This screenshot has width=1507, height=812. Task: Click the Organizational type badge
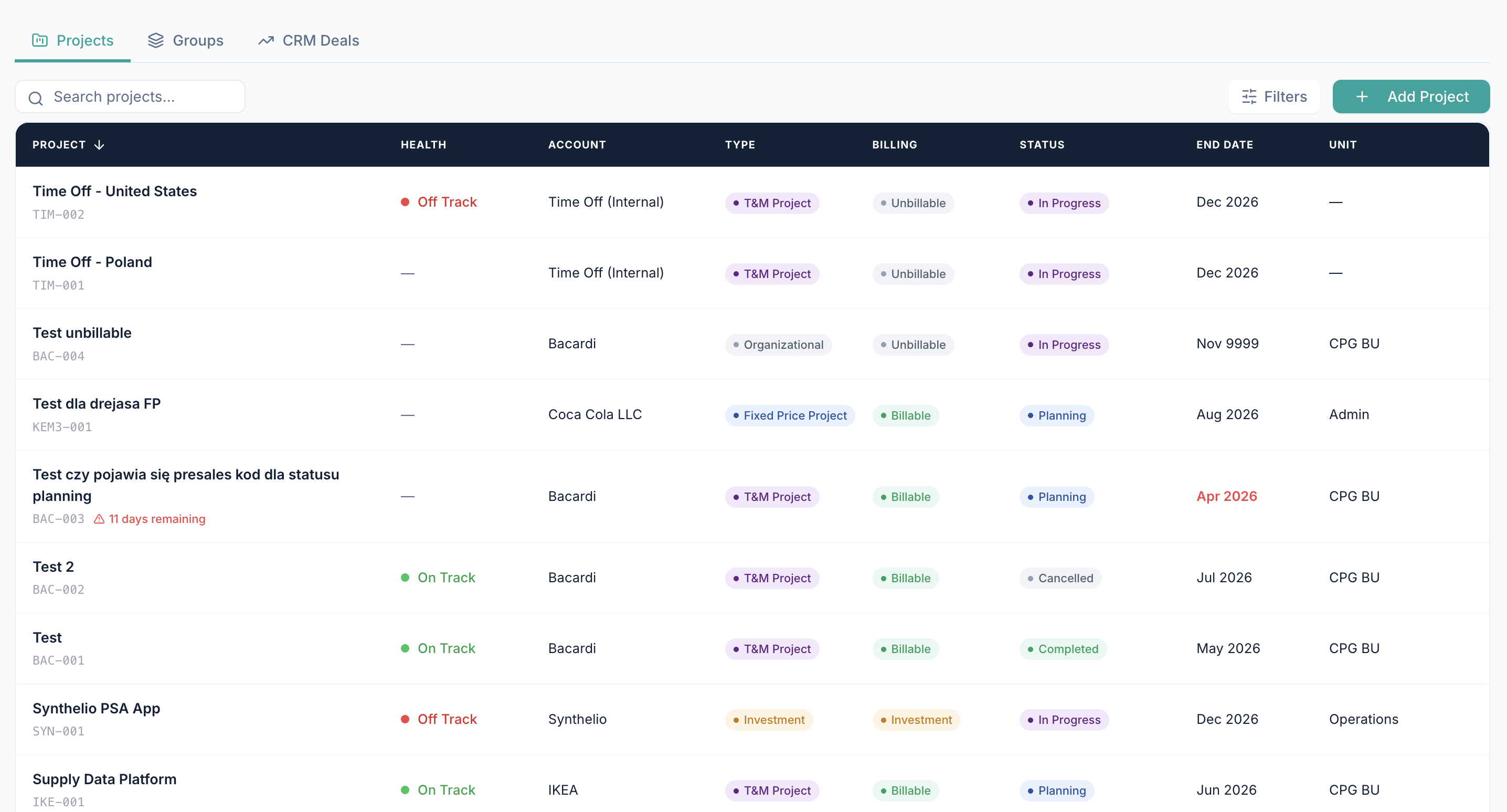(779, 345)
